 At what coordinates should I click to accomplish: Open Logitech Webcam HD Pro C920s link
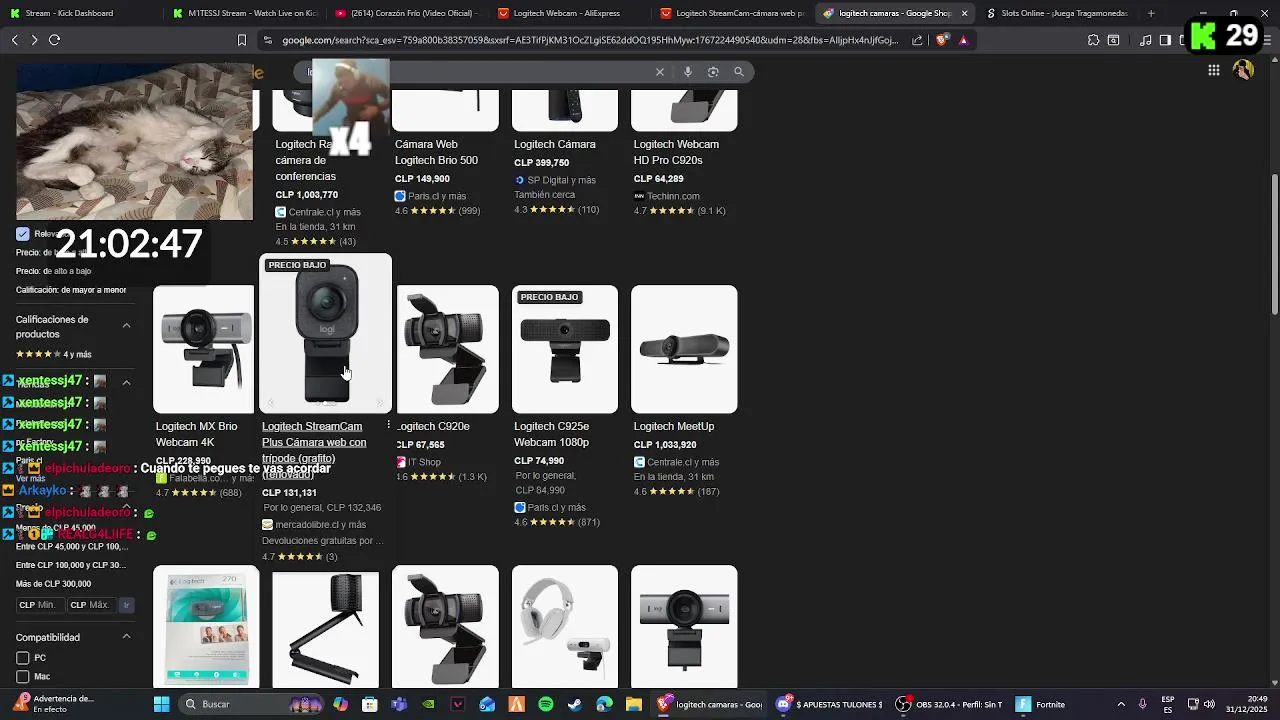click(676, 152)
